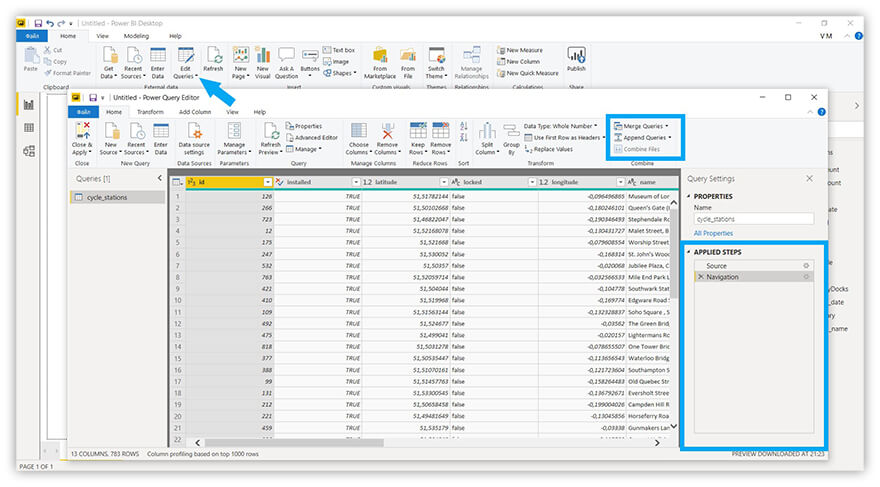Open Data view in left sidebar
Image resolution: width=880 pixels, height=487 pixels.
click(x=29, y=128)
